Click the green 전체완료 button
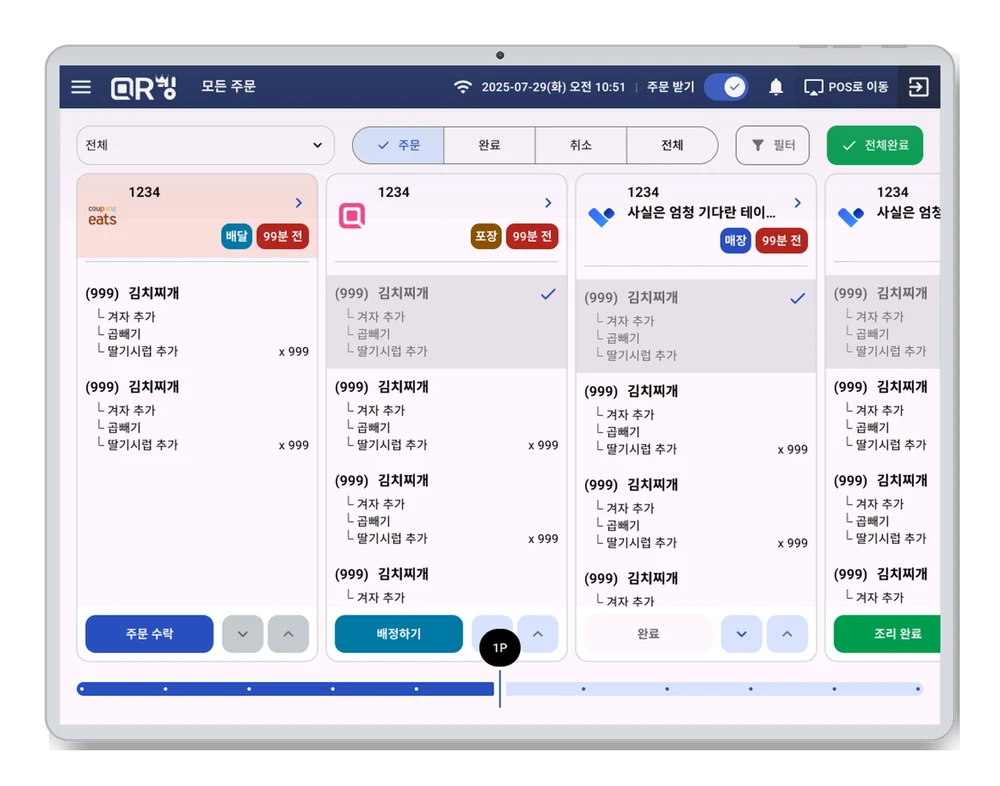The image size is (1000, 786). (x=874, y=145)
